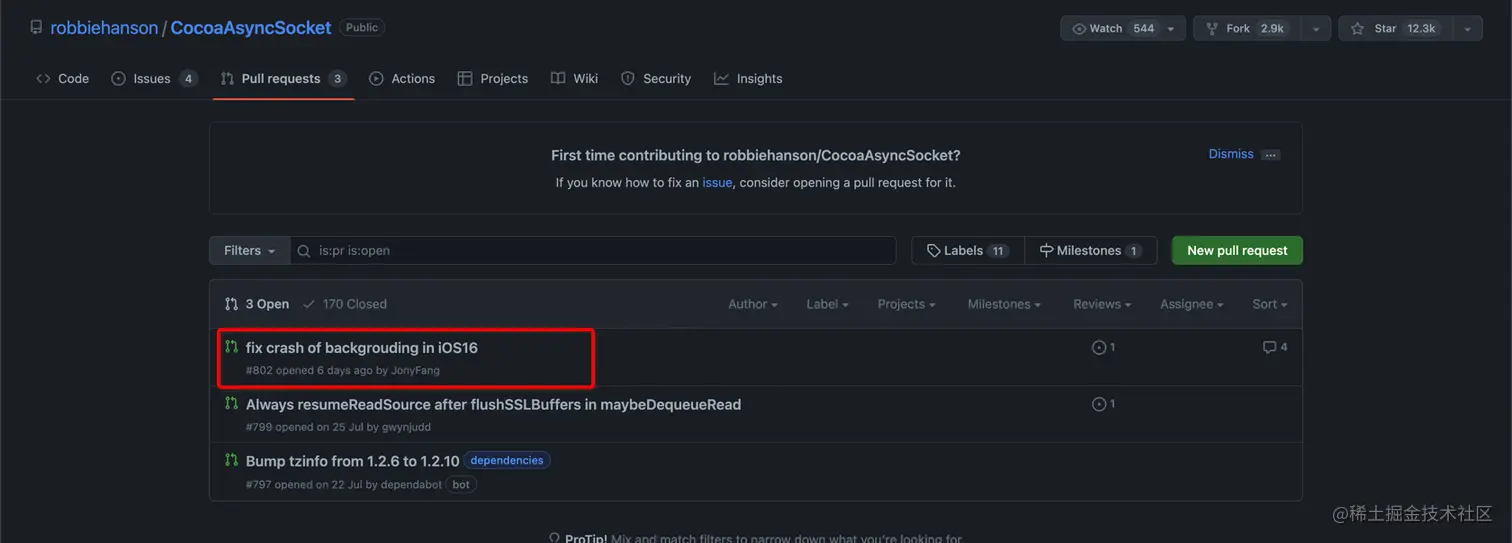Click the 'bot' badge next to dependabot
The image size is (1512, 543).
461,485
